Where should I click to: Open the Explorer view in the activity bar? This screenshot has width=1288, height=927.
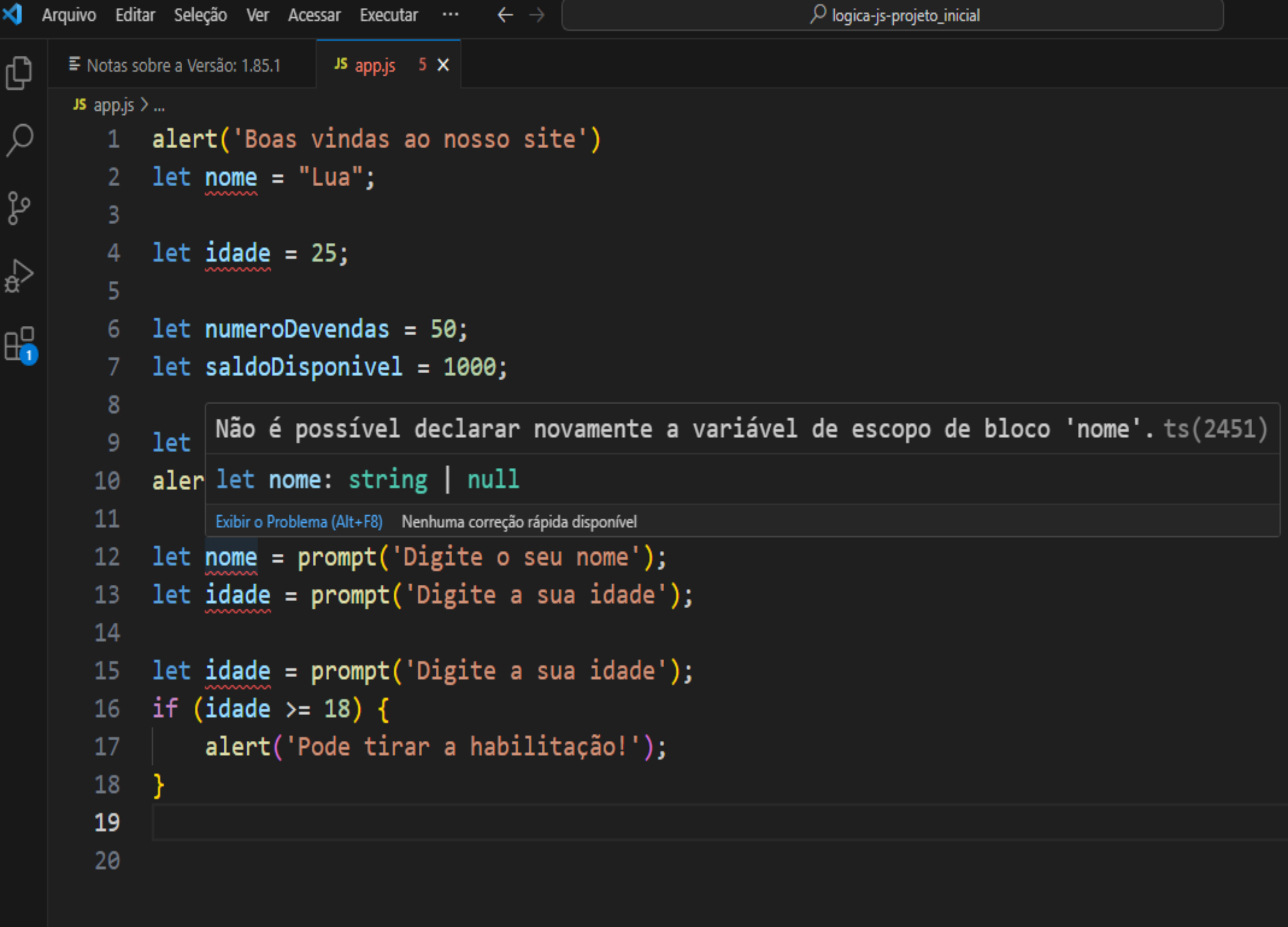[19, 73]
